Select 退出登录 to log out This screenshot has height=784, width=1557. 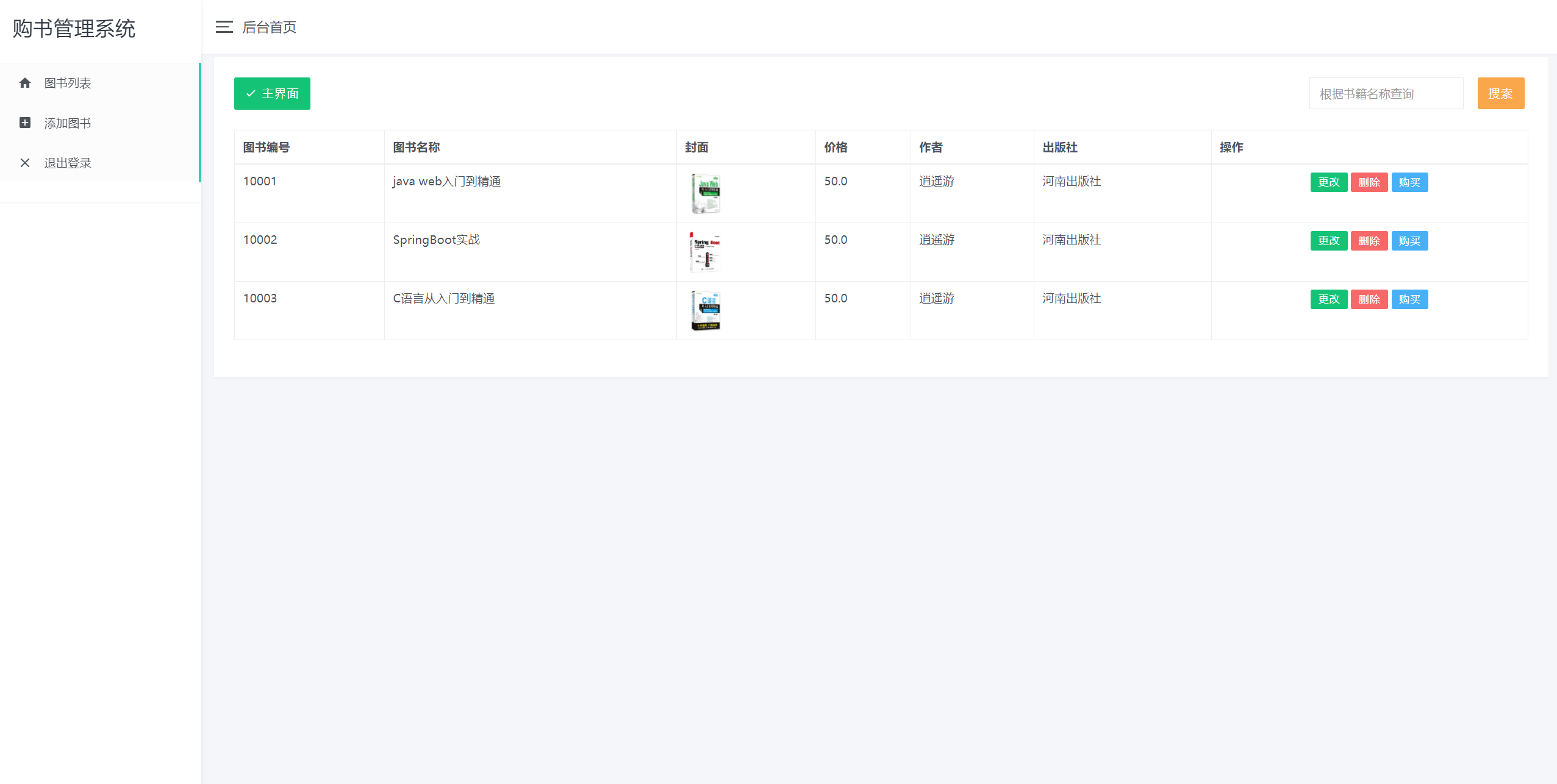(x=68, y=163)
